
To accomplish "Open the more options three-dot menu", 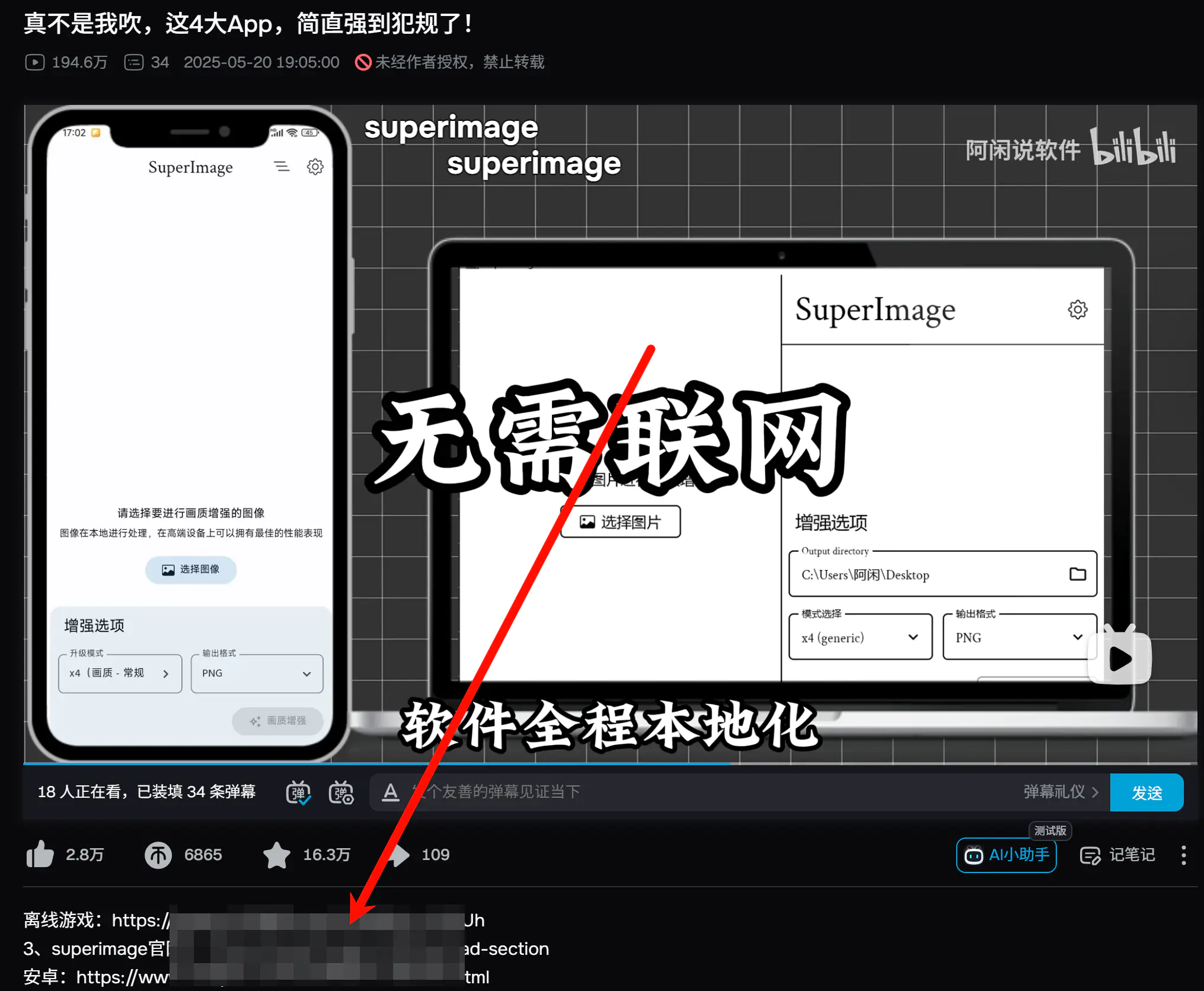I will 1183,855.
